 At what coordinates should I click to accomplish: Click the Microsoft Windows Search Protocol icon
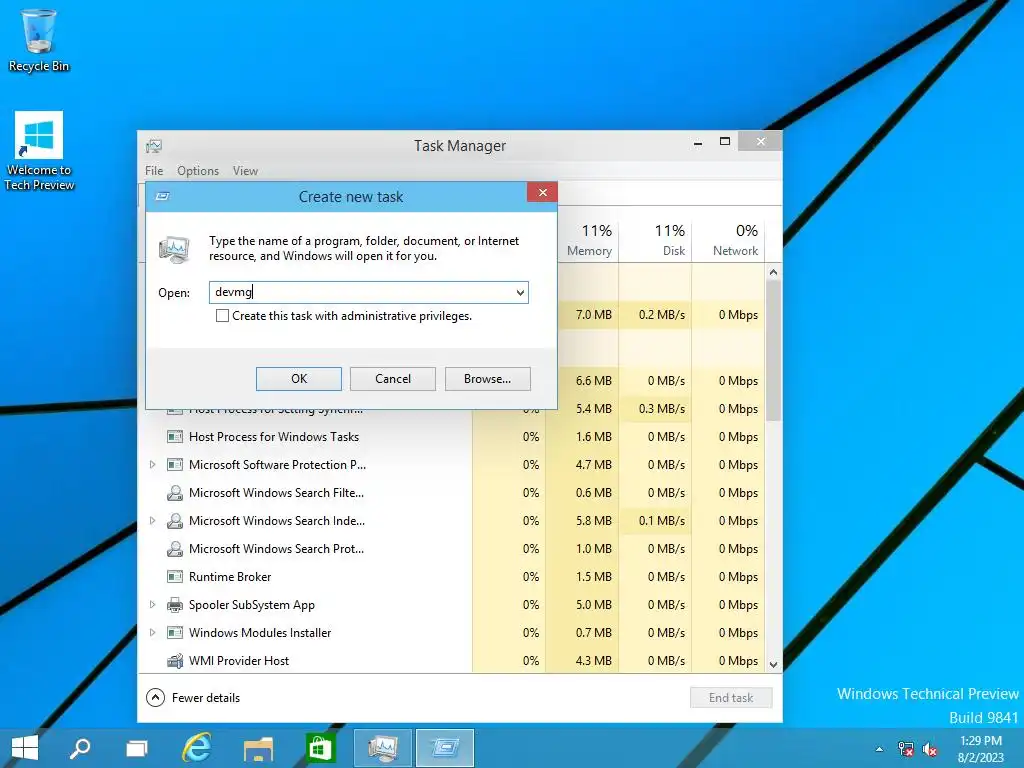coord(174,549)
